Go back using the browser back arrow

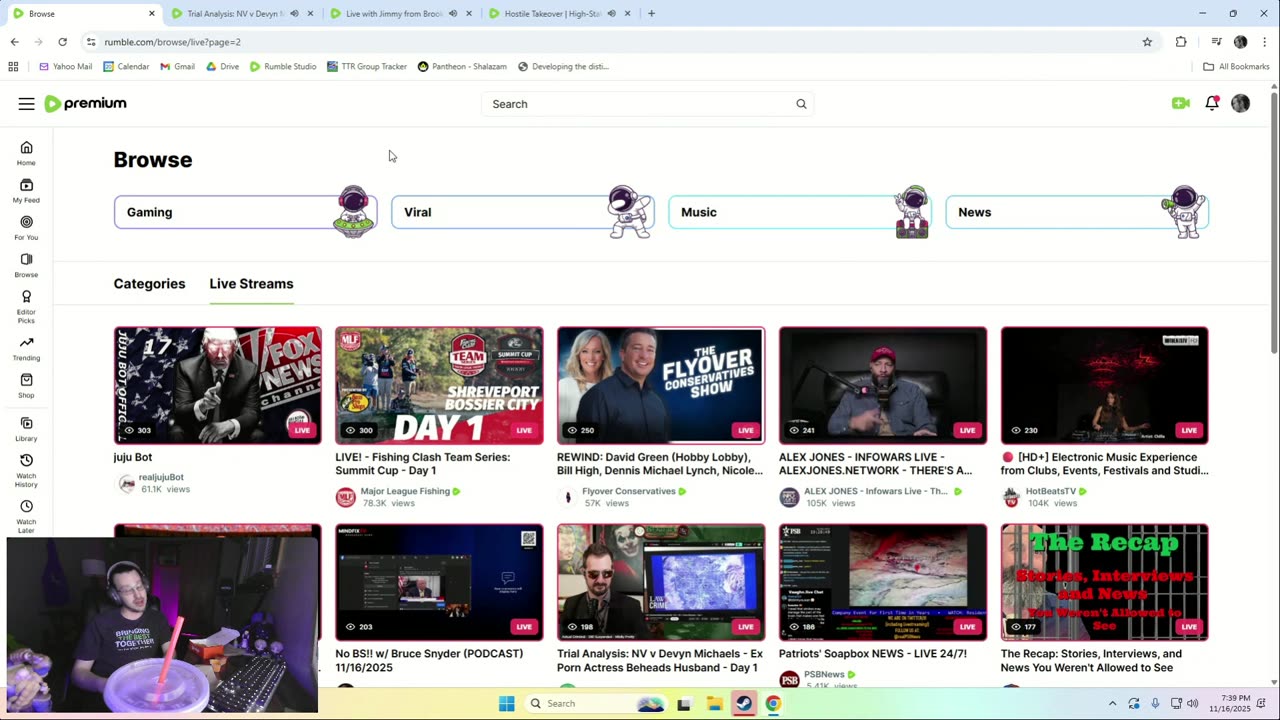coord(14,42)
